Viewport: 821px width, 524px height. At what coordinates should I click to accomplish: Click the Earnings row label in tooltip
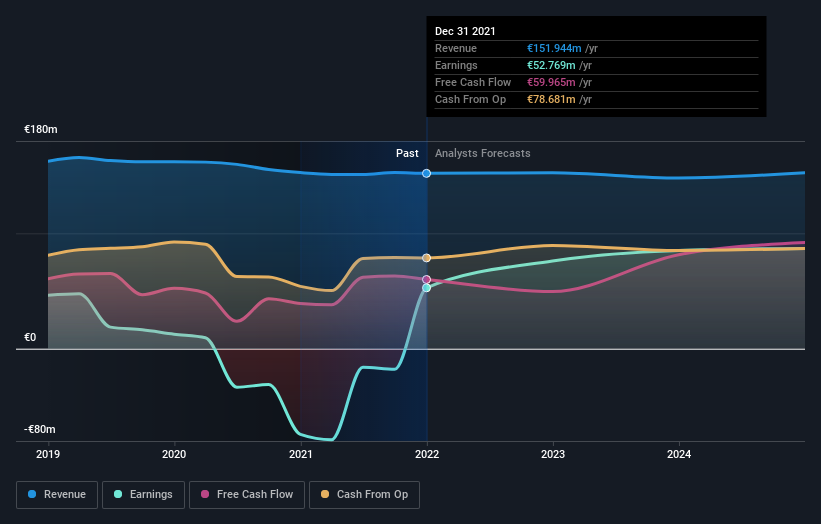point(456,65)
